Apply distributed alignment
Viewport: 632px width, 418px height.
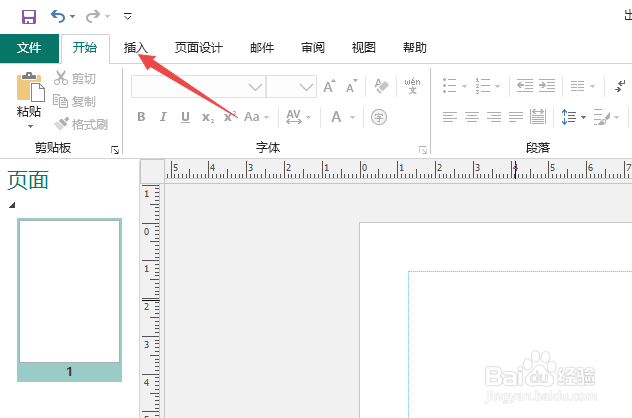click(538, 117)
